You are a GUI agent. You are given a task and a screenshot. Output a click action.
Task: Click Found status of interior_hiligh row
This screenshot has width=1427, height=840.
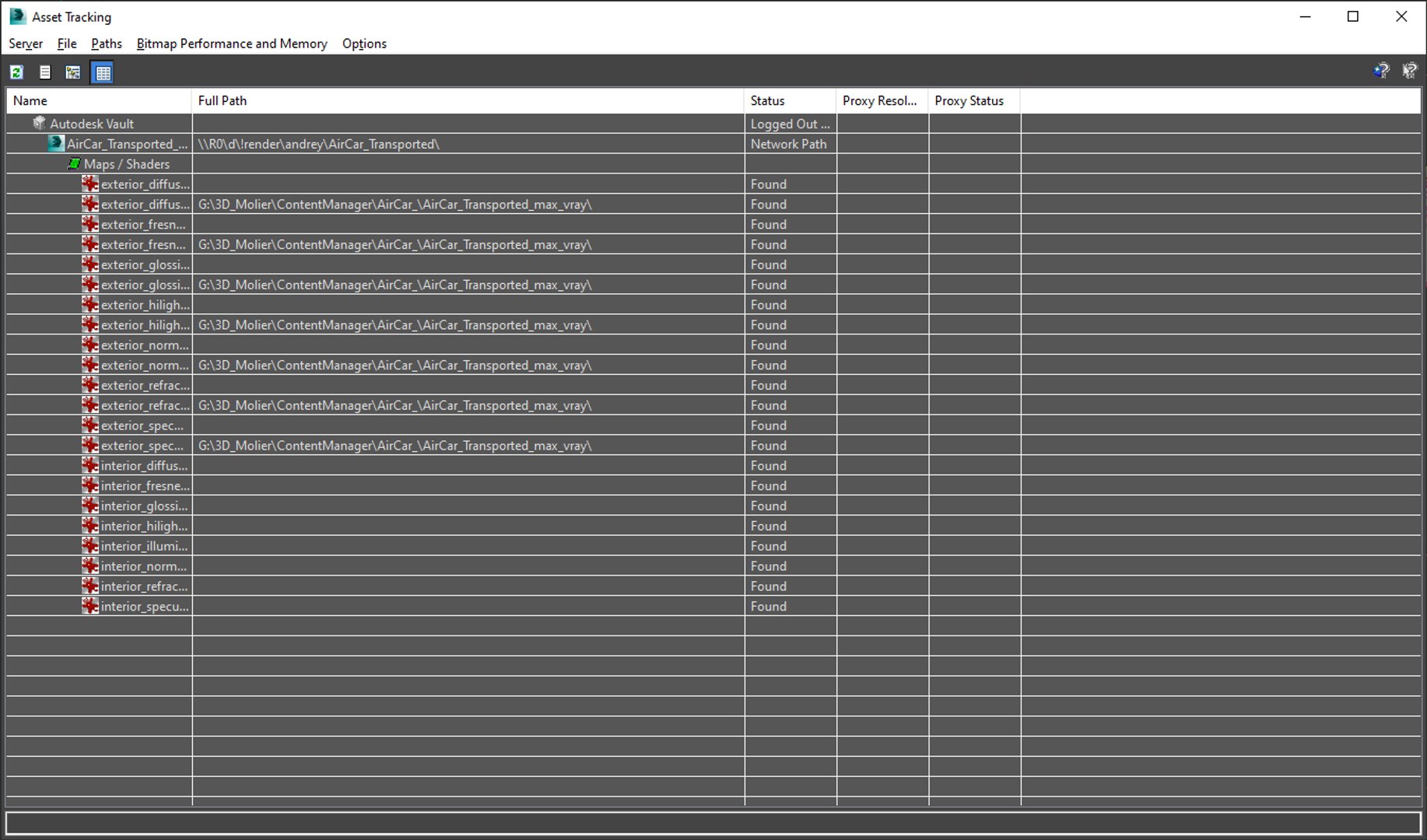click(769, 527)
